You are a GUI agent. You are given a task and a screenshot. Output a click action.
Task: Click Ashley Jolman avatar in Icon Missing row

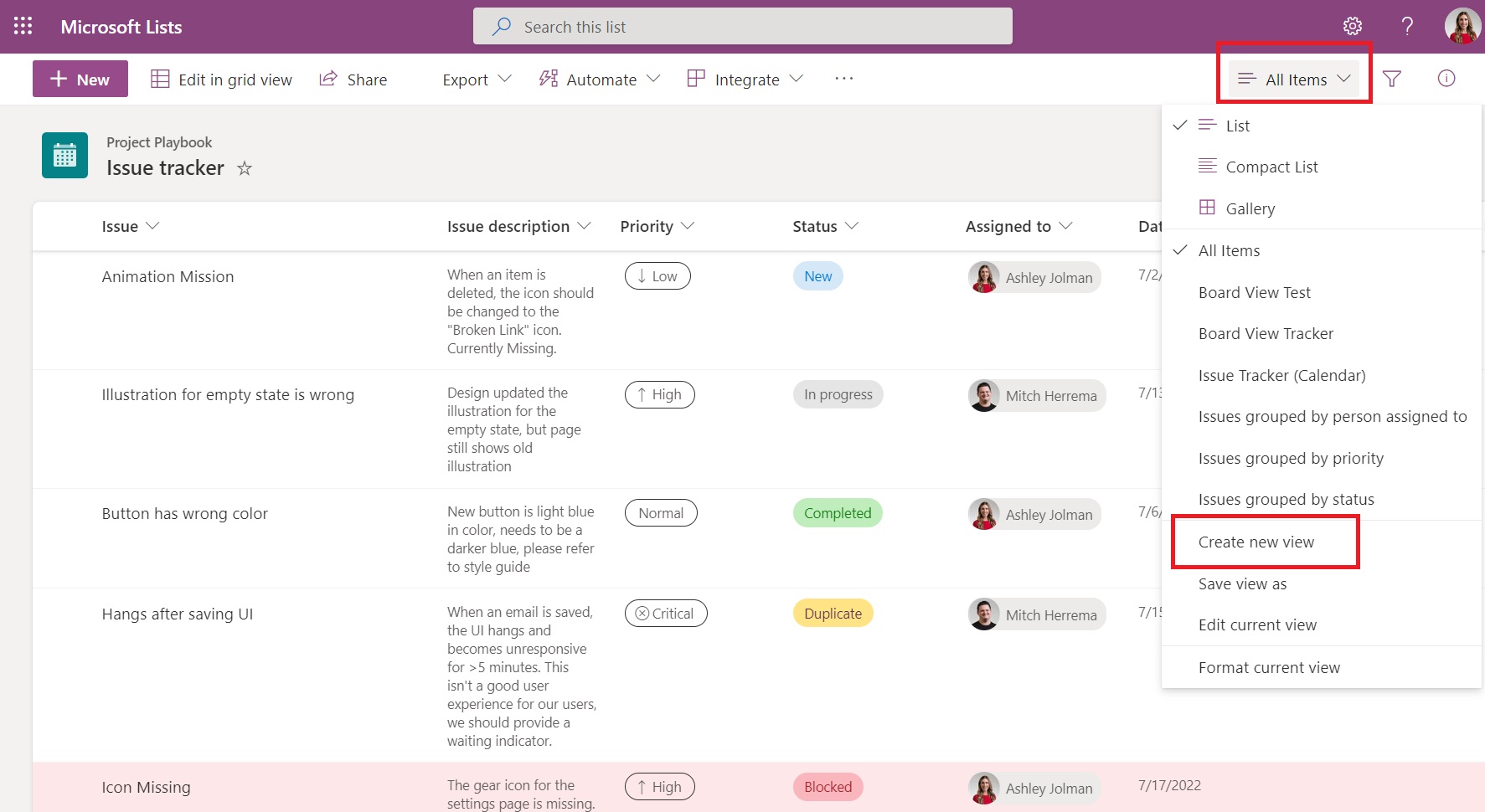(x=984, y=788)
